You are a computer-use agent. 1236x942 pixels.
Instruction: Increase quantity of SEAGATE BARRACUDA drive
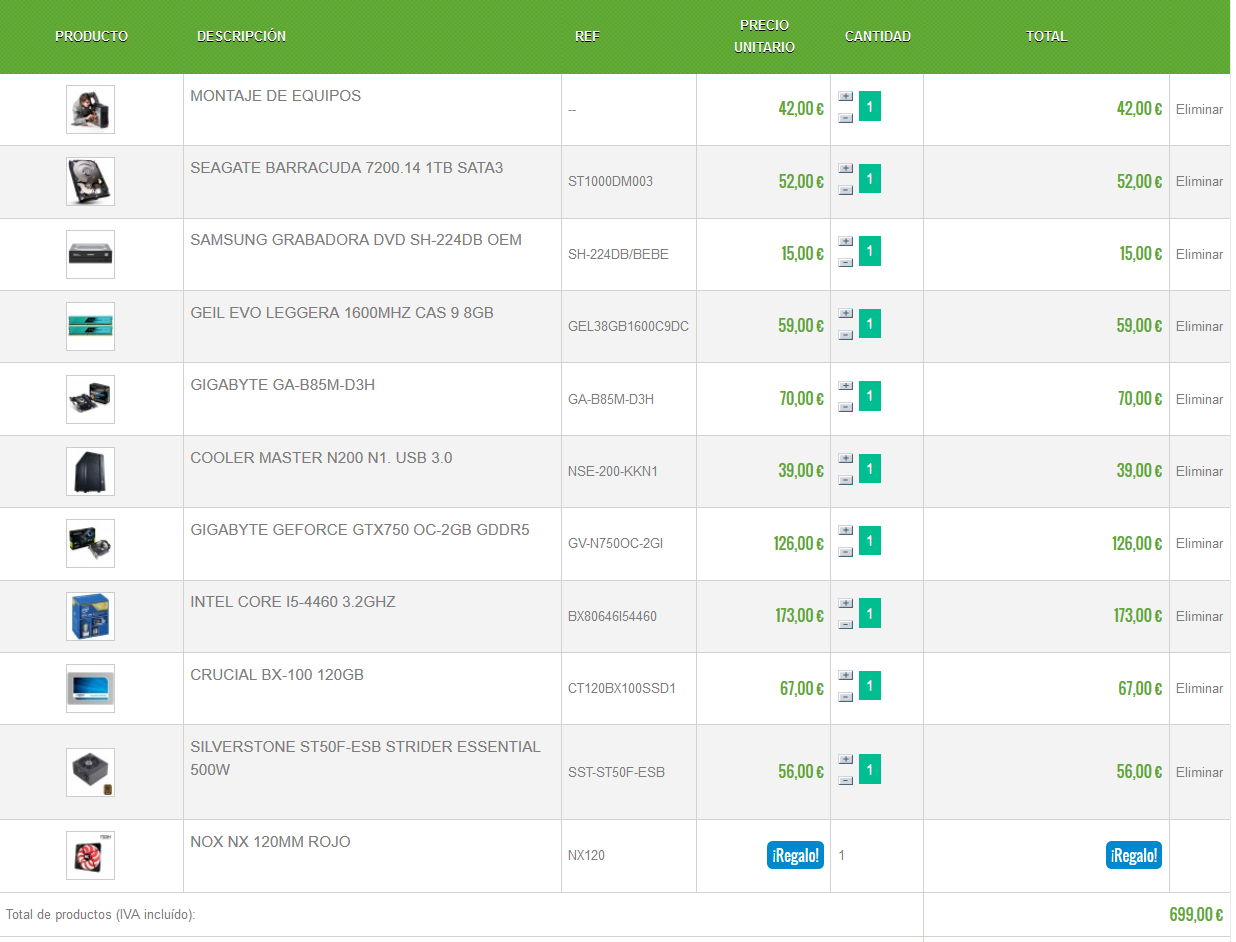[x=845, y=170]
